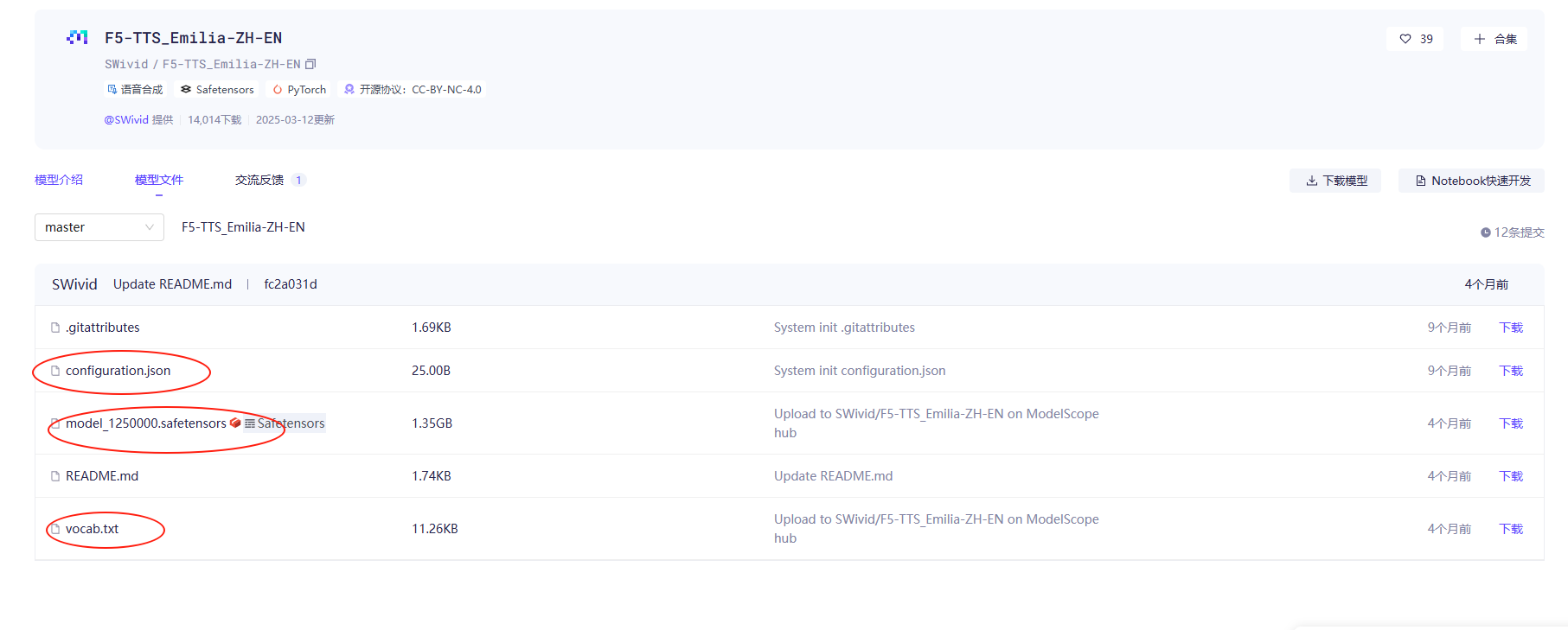
Task: Switch to the 模型文件 tab
Action: (159, 180)
